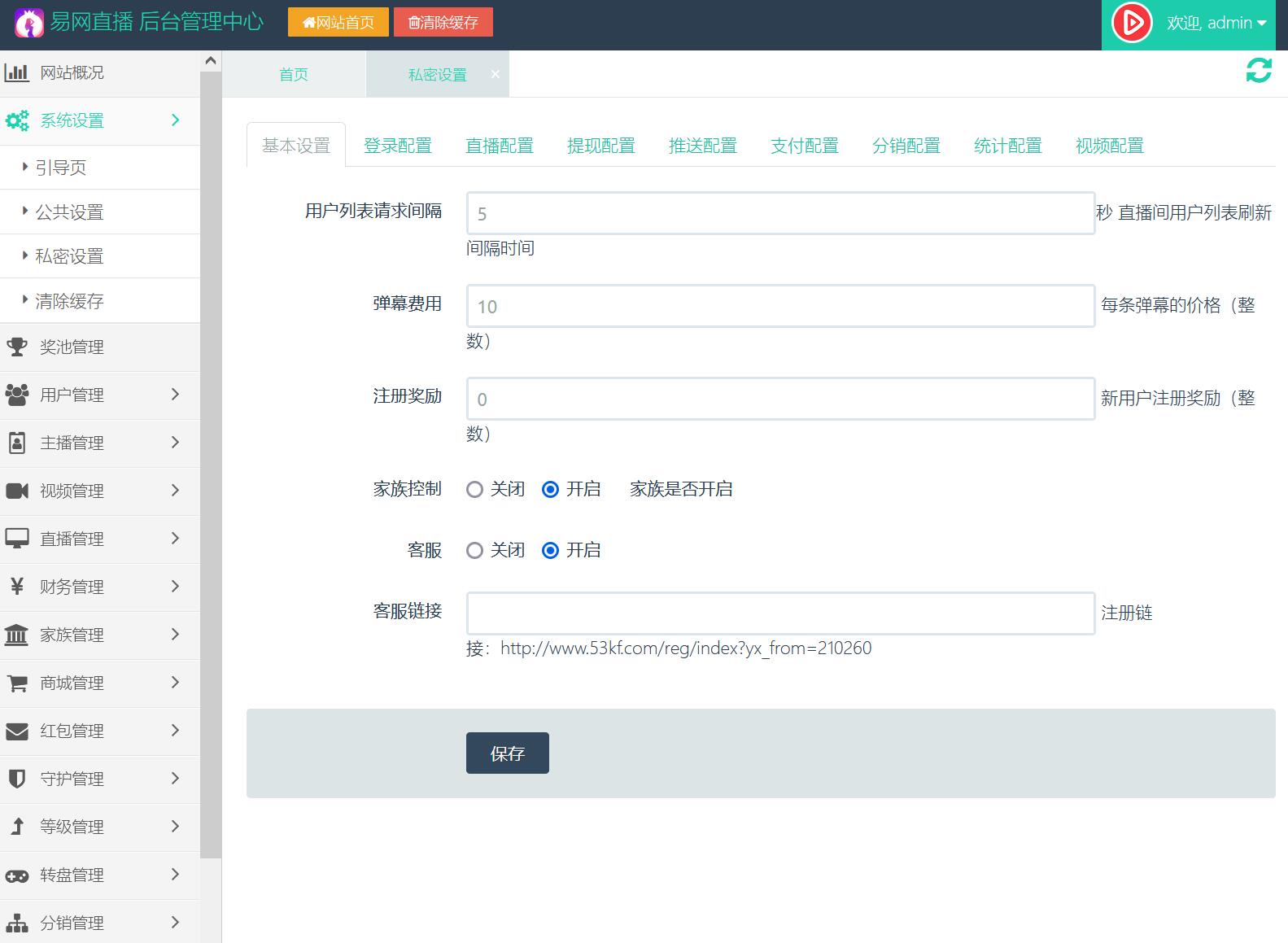Switch to the 视频配置 tab
This screenshot has width=1288, height=943.
point(1109,146)
